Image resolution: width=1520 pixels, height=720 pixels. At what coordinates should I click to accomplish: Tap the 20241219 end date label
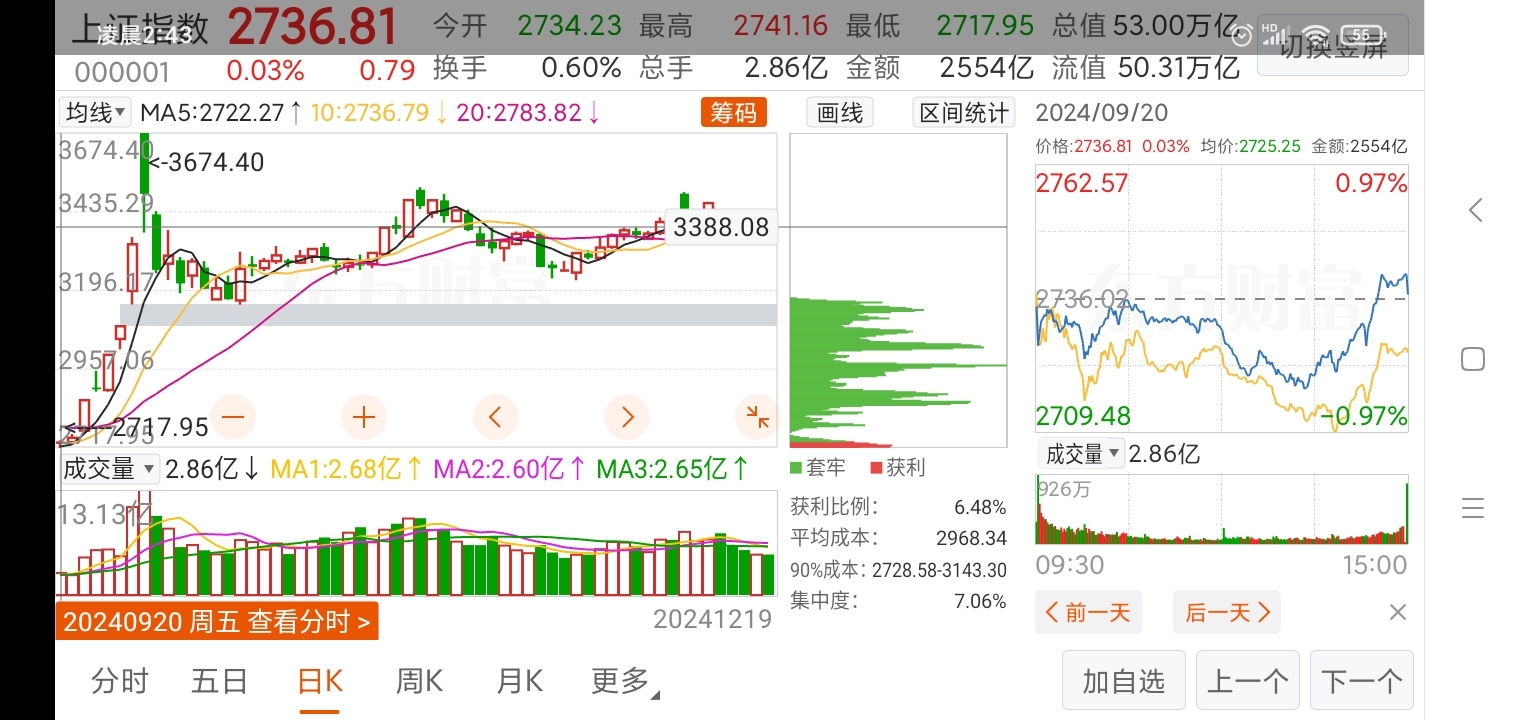713,620
